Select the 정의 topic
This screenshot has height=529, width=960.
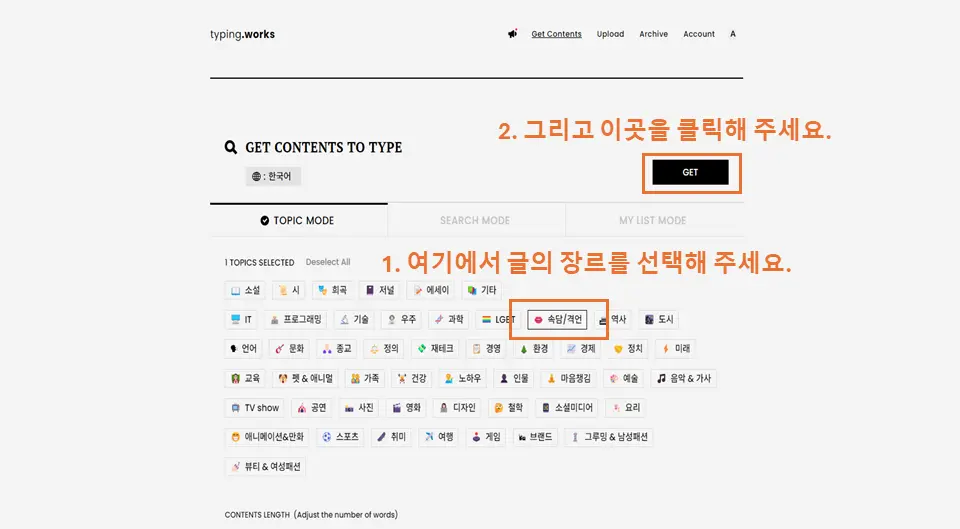coord(384,349)
